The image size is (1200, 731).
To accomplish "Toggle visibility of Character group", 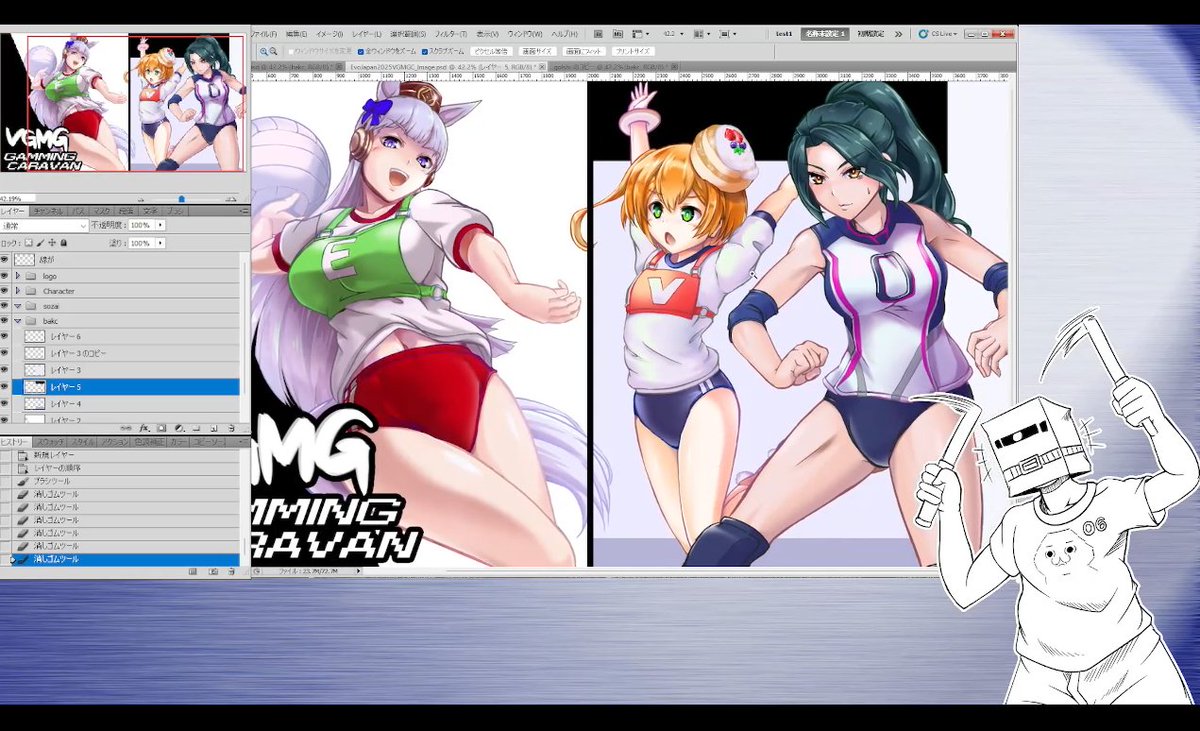I will pyautogui.click(x=6, y=291).
